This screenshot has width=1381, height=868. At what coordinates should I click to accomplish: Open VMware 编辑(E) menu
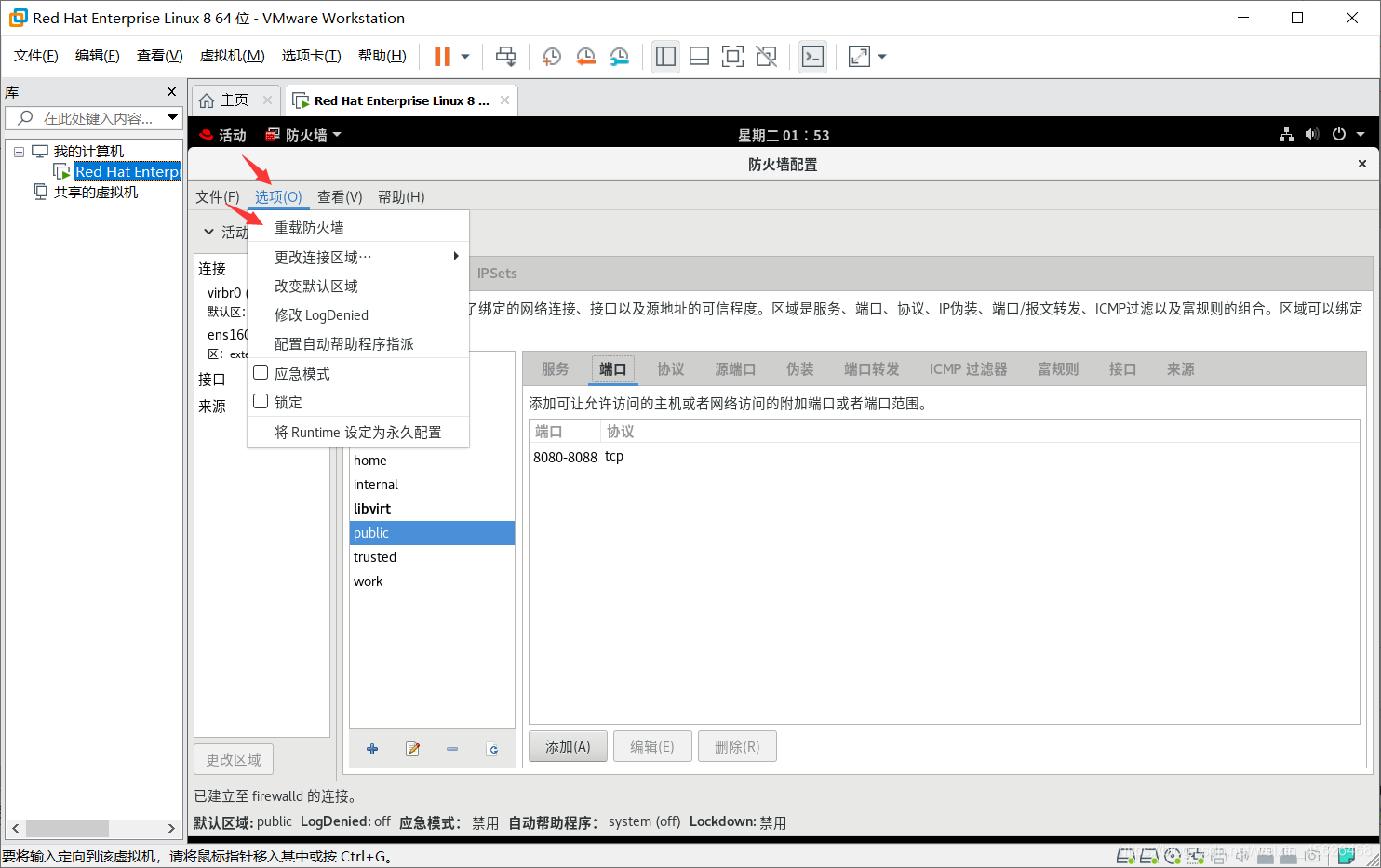(98, 56)
